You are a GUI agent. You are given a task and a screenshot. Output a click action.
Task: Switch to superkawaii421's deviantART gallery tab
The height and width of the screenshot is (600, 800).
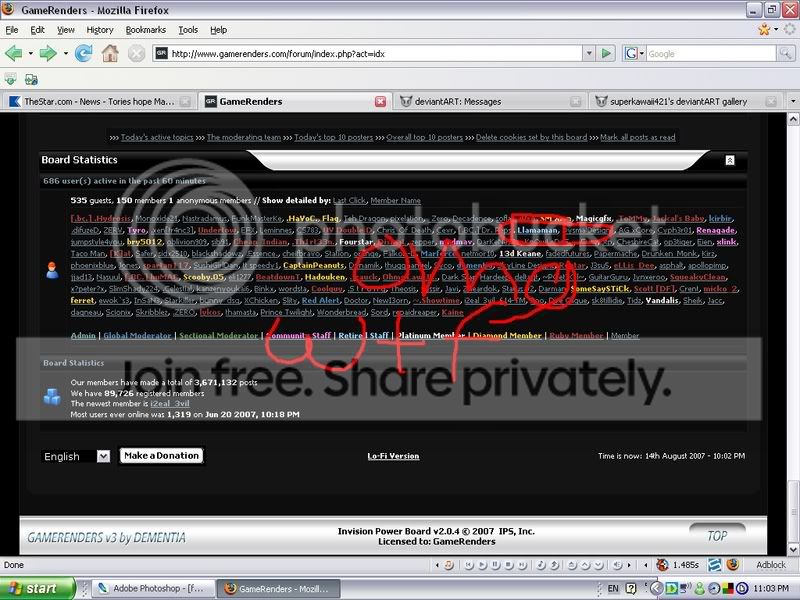[686, 102]
